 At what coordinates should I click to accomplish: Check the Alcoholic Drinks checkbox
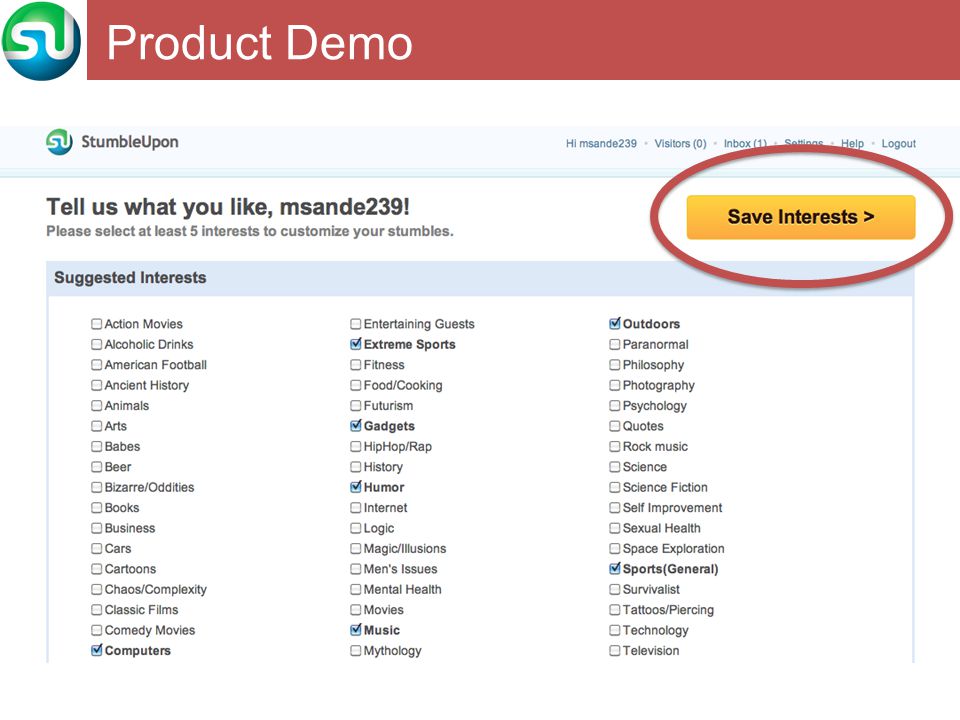[x=97, y=344]
